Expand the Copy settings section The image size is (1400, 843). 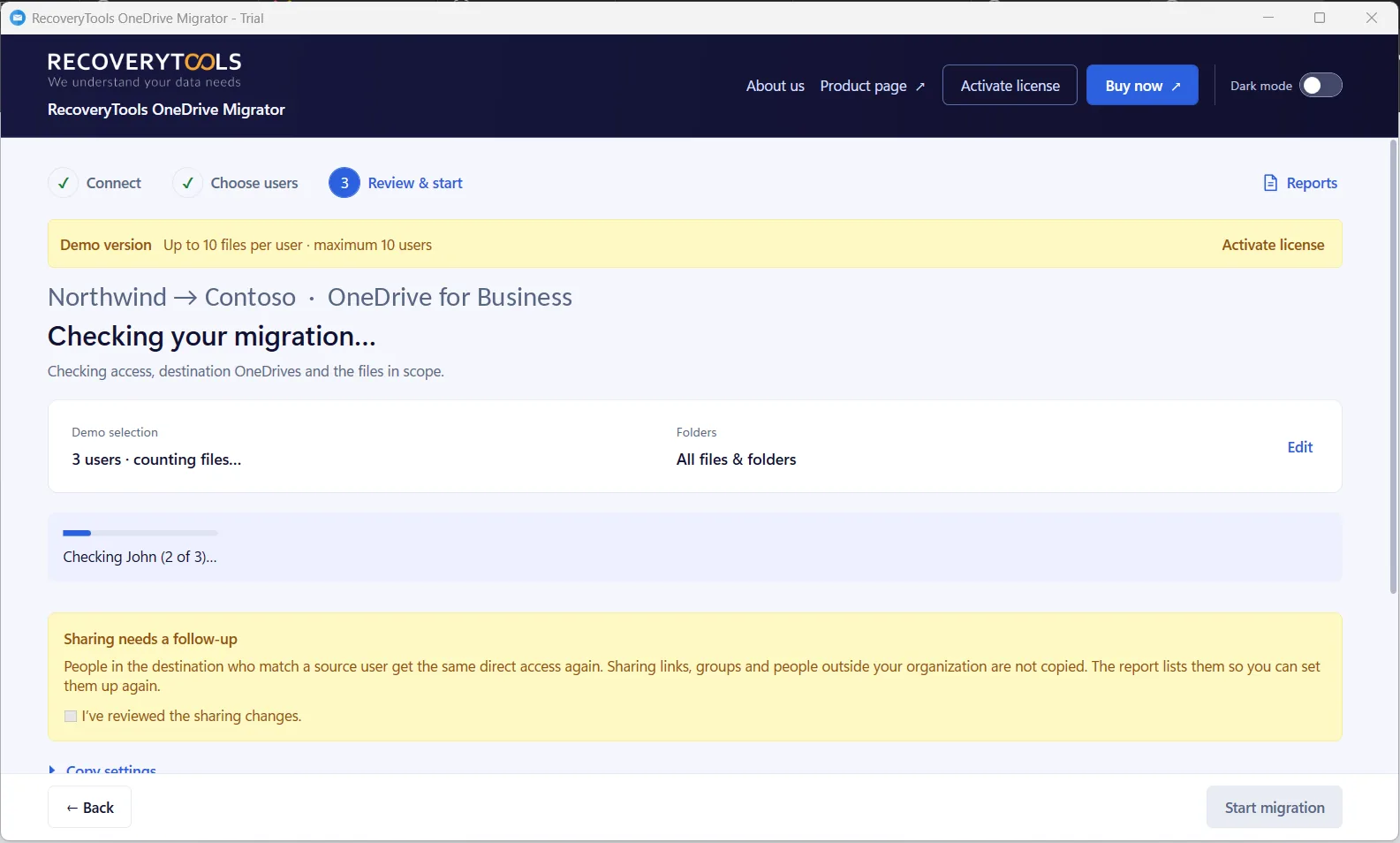coord(102,770)
